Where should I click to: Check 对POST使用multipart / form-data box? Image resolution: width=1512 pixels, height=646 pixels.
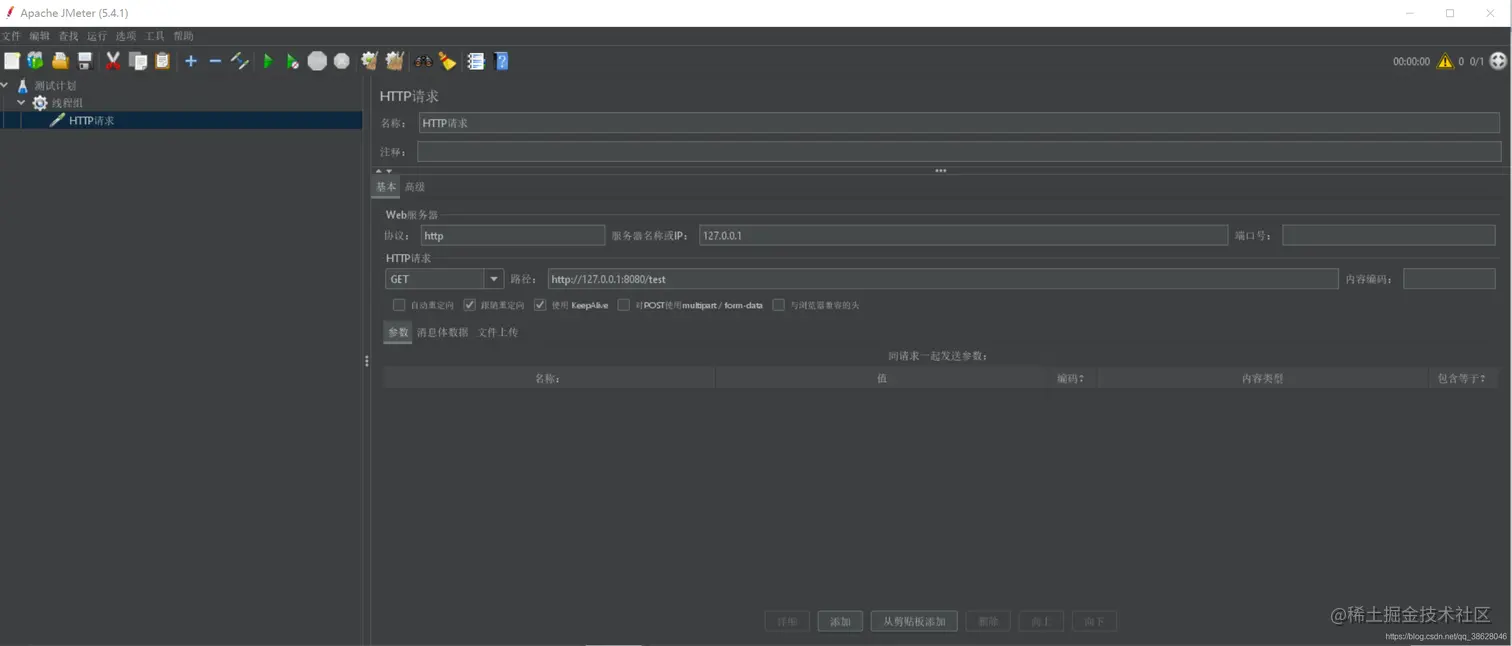coord(624,305)
